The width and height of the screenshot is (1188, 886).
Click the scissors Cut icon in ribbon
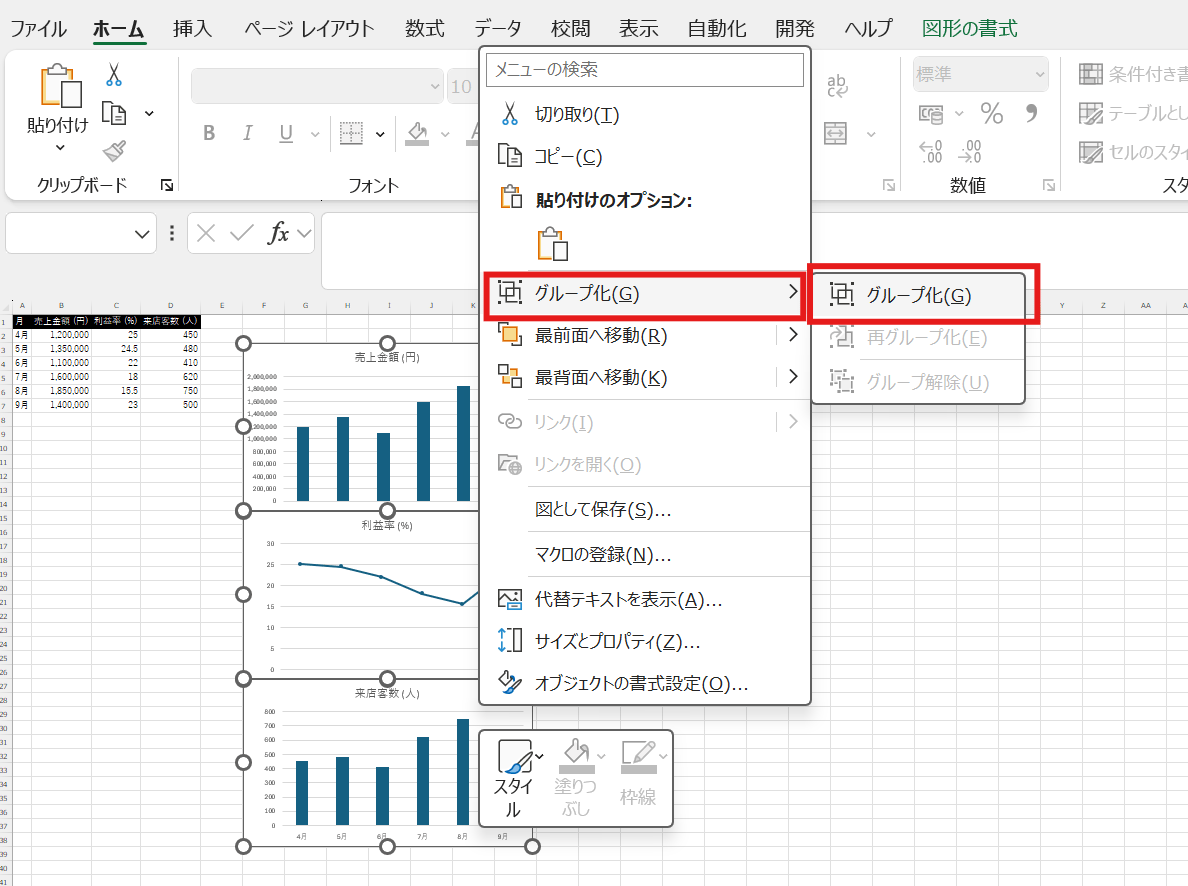tap(113, 75)
